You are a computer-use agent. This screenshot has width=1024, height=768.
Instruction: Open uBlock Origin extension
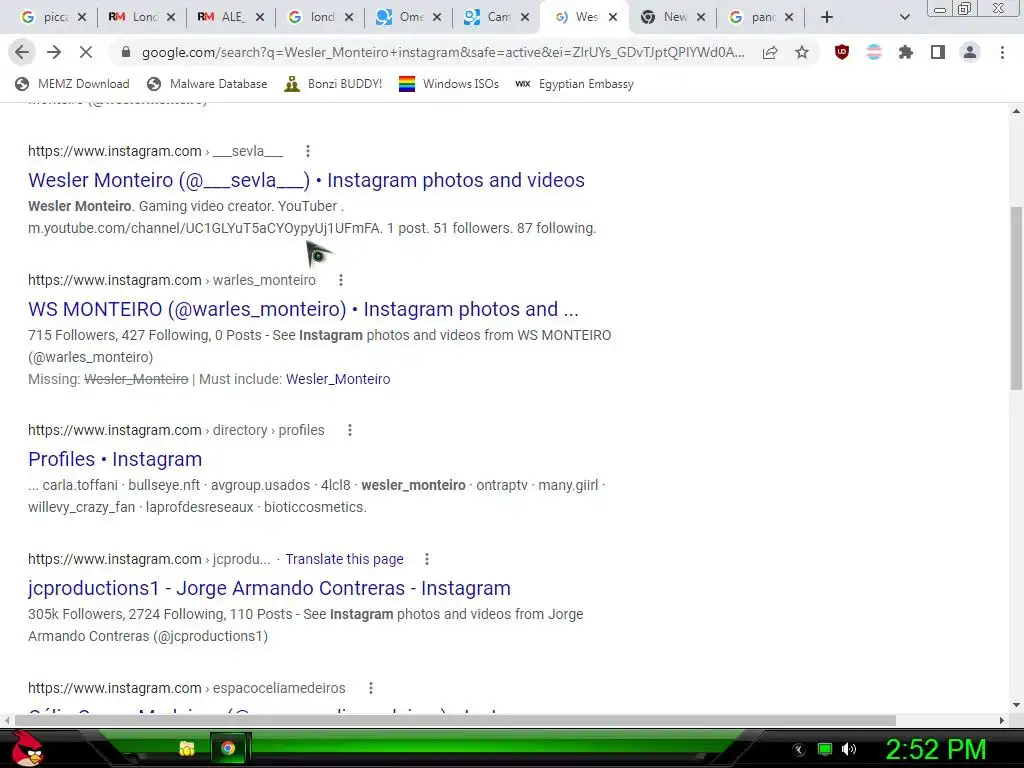pos(842,52)
